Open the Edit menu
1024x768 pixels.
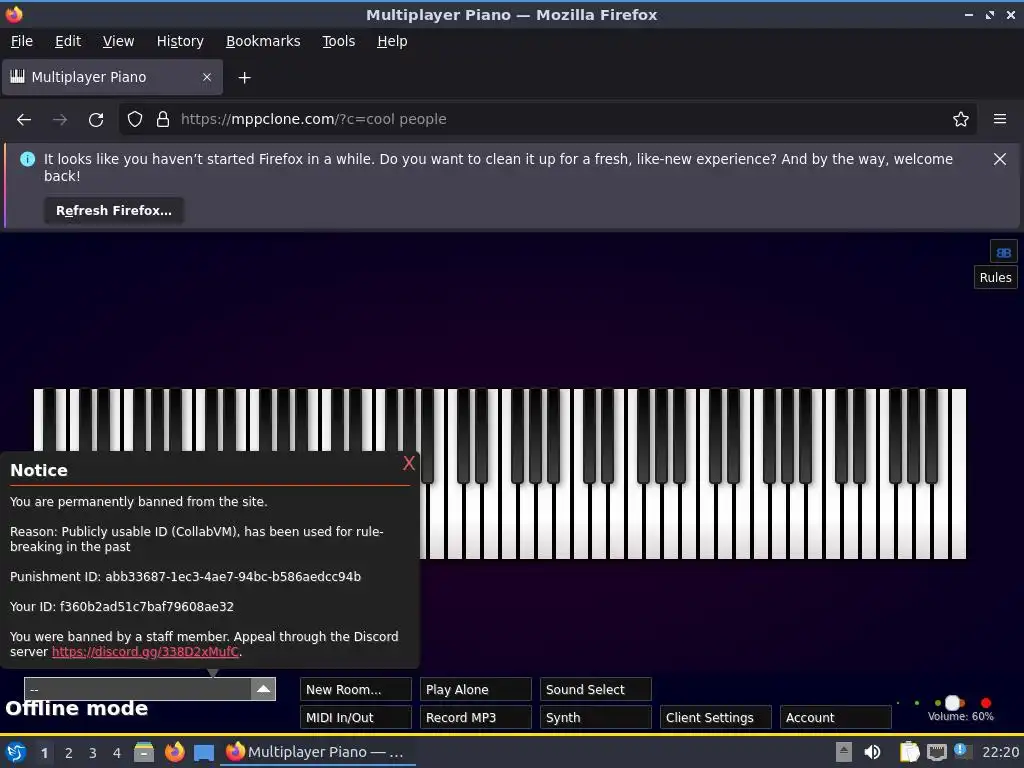(68, 41)
